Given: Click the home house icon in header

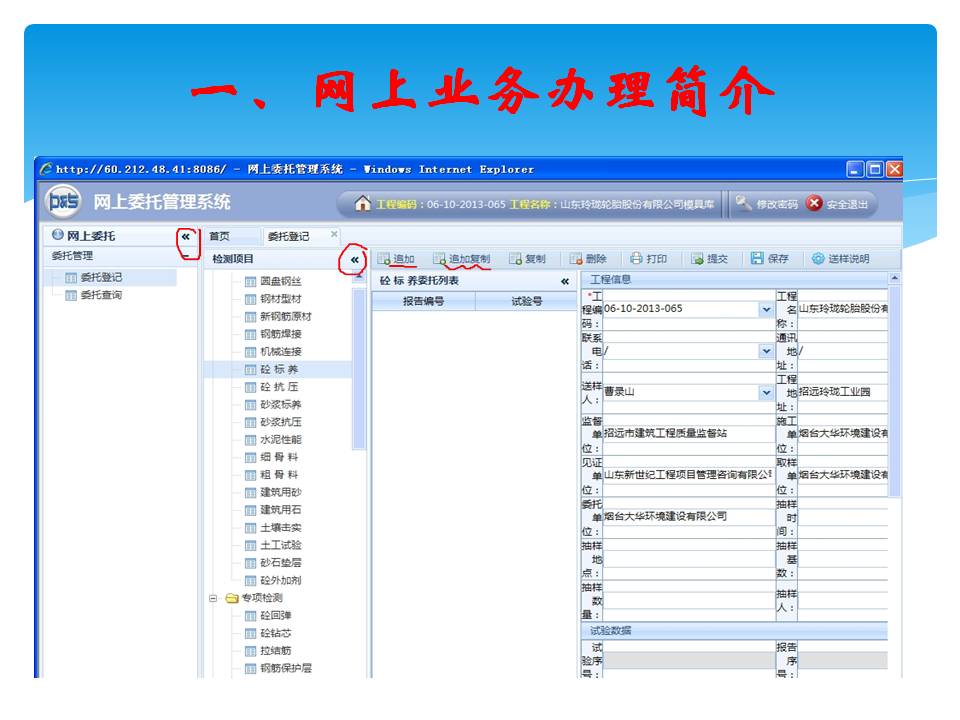Looking at the screenshot, I should click(x=362, y=203).
